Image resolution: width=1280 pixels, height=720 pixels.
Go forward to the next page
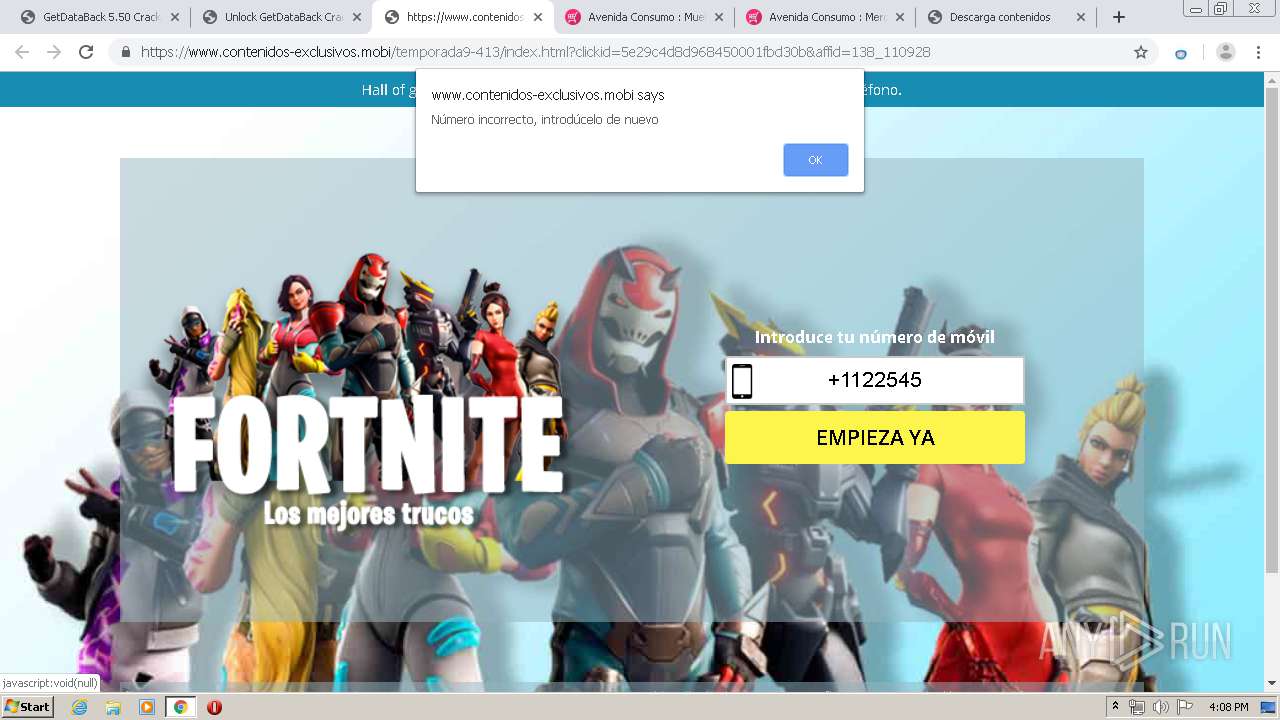tap(54, 52)
